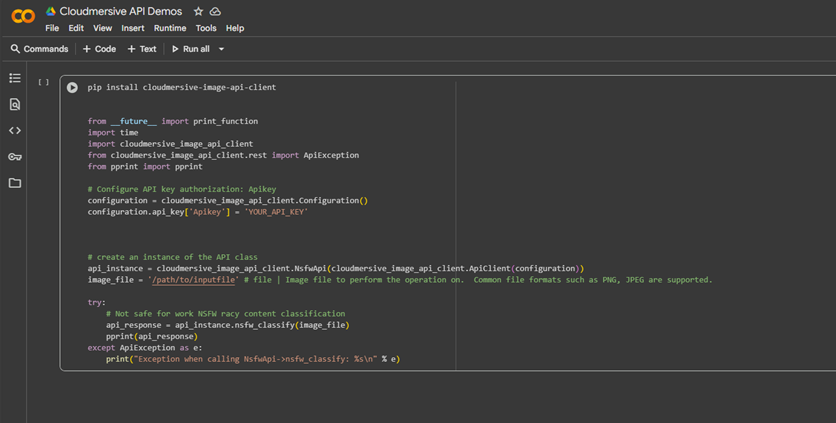Click the 'try:' keyword line
This screenshot has height=423, width=836.
coord(97,302)
